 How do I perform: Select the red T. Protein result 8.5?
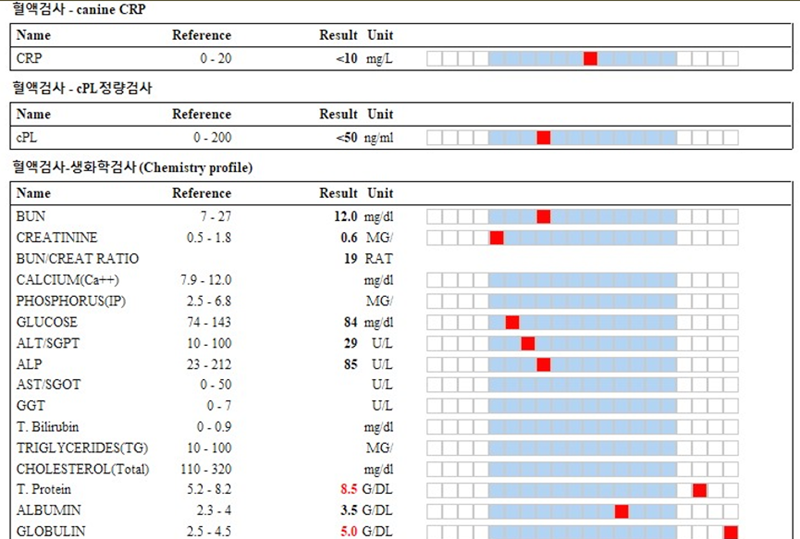pos(349,489)
